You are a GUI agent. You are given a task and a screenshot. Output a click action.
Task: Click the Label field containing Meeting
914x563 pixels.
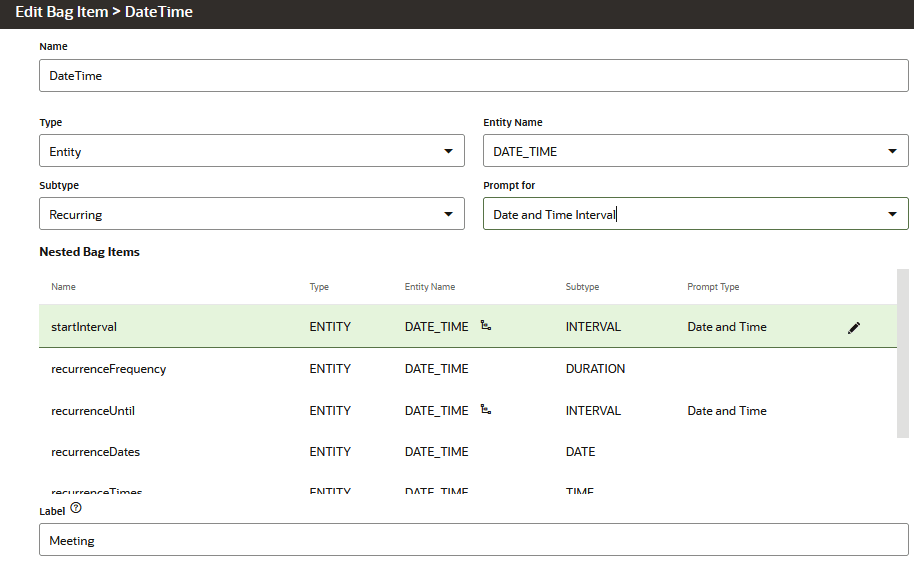click(x=473, y=540)
